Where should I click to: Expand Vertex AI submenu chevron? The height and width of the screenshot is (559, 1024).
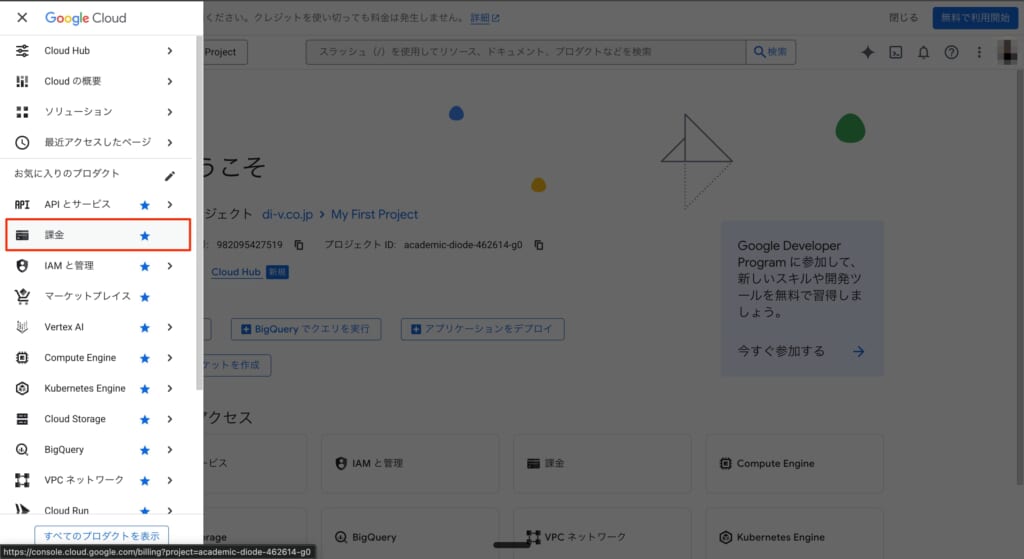pos(170,327)
